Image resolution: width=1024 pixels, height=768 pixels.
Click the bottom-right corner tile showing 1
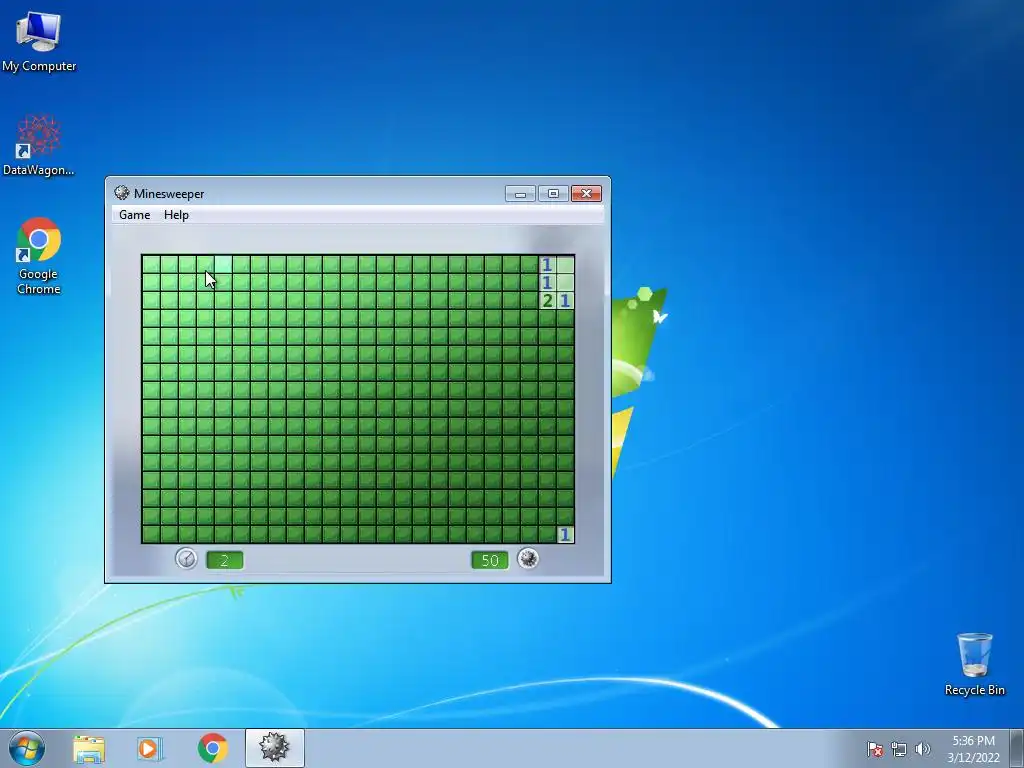point(566,534)
